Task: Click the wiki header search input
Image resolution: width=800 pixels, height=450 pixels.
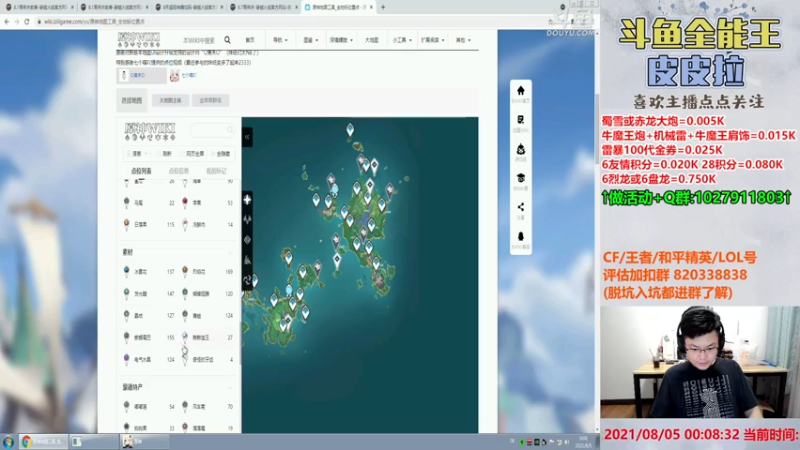Action: 199,40
